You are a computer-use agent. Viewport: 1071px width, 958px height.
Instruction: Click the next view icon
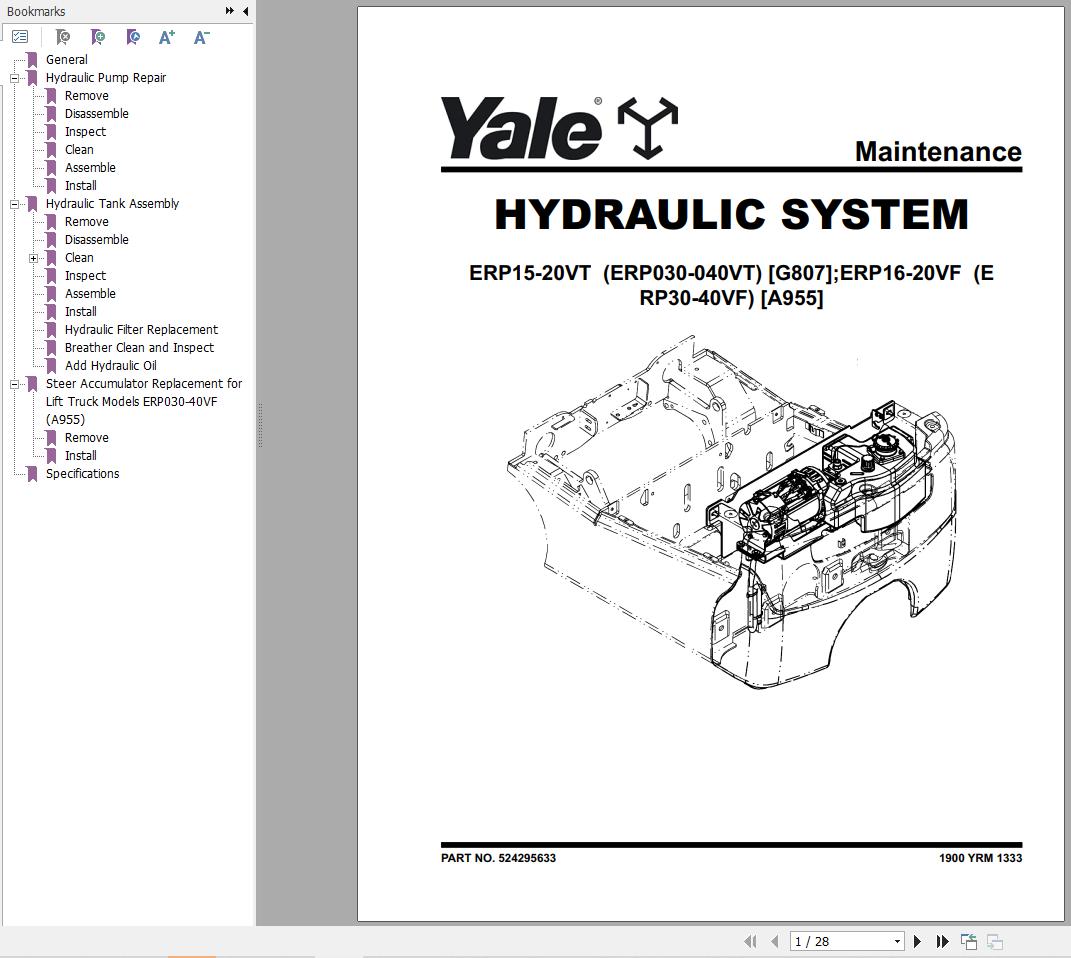tap(994, 942)
